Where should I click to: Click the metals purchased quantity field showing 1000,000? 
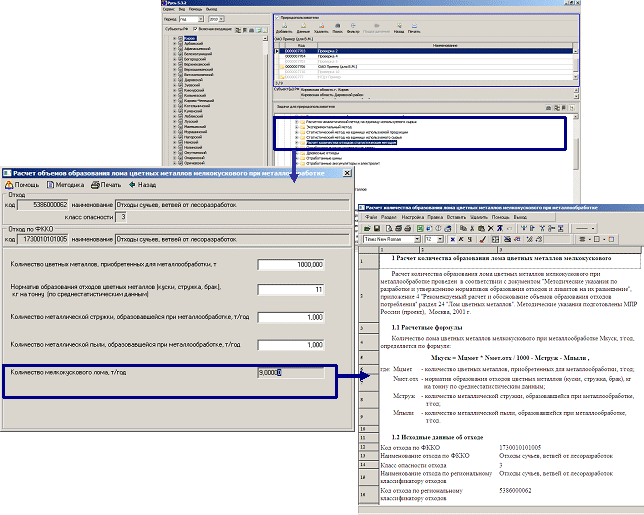(x=291, y=264)
